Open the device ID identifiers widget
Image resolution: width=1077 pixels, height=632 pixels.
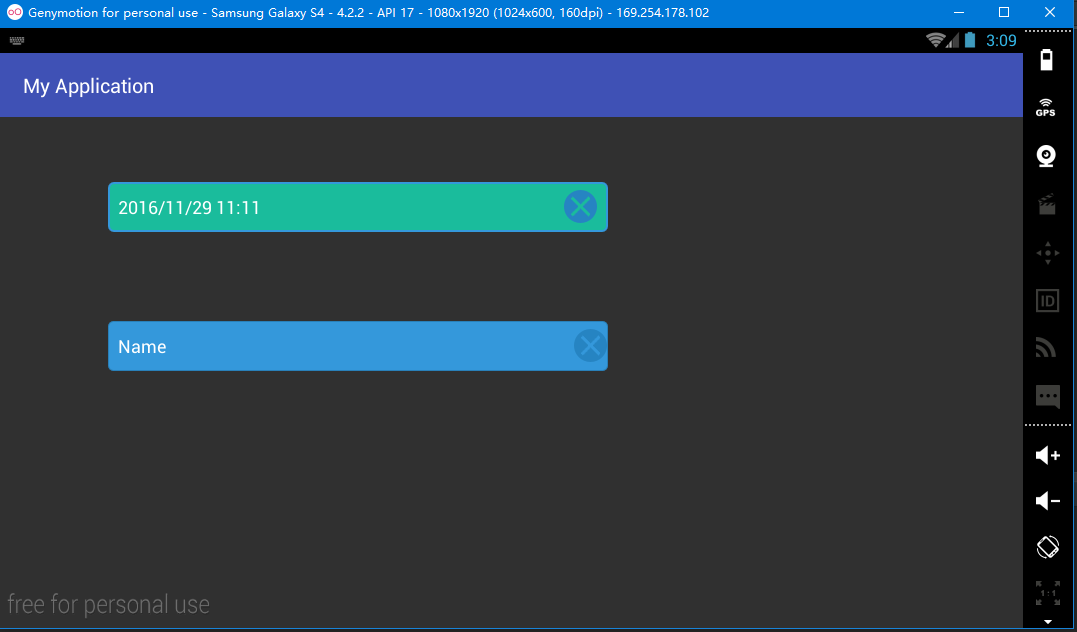[1047, 301]
